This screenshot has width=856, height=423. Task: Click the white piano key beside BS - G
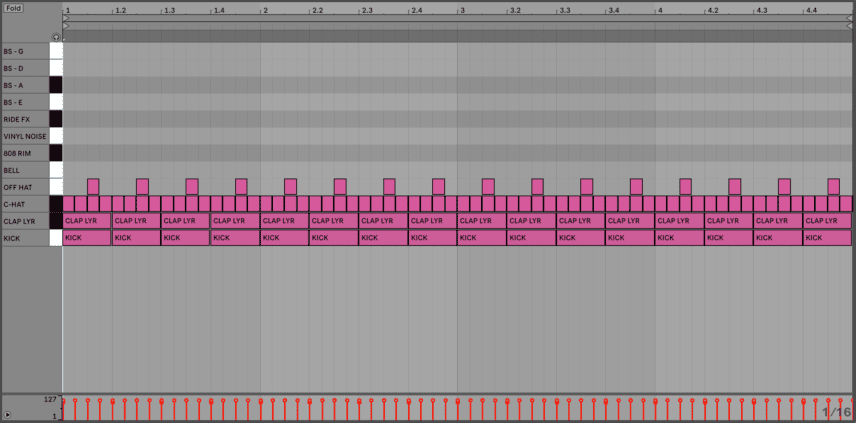(x=56, y=51)
